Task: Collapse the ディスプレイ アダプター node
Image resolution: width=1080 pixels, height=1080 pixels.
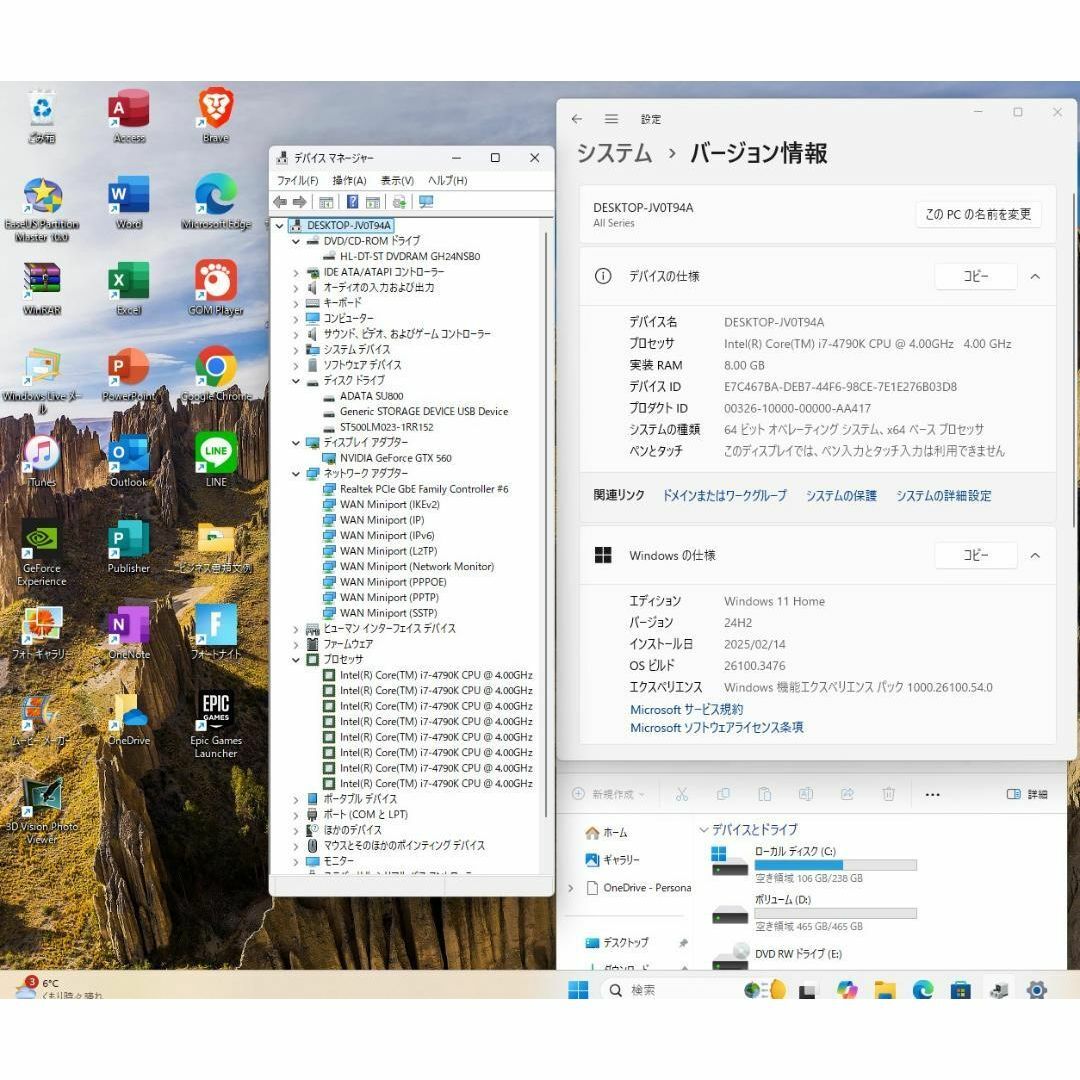Action: [x=295, y=443]
